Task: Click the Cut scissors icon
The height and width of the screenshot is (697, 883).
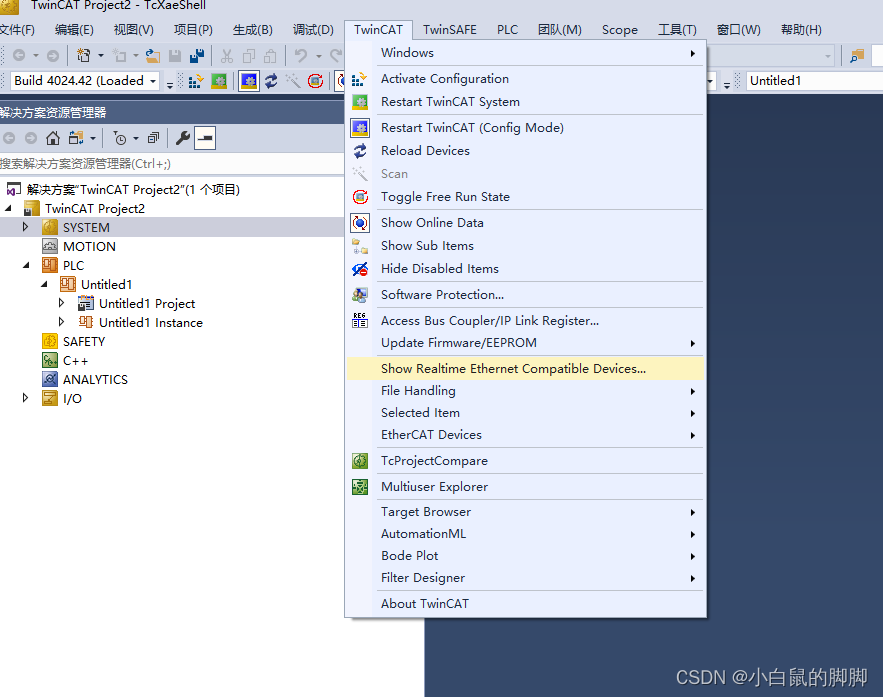Action: pyautogui.click(x=227, y=55)
